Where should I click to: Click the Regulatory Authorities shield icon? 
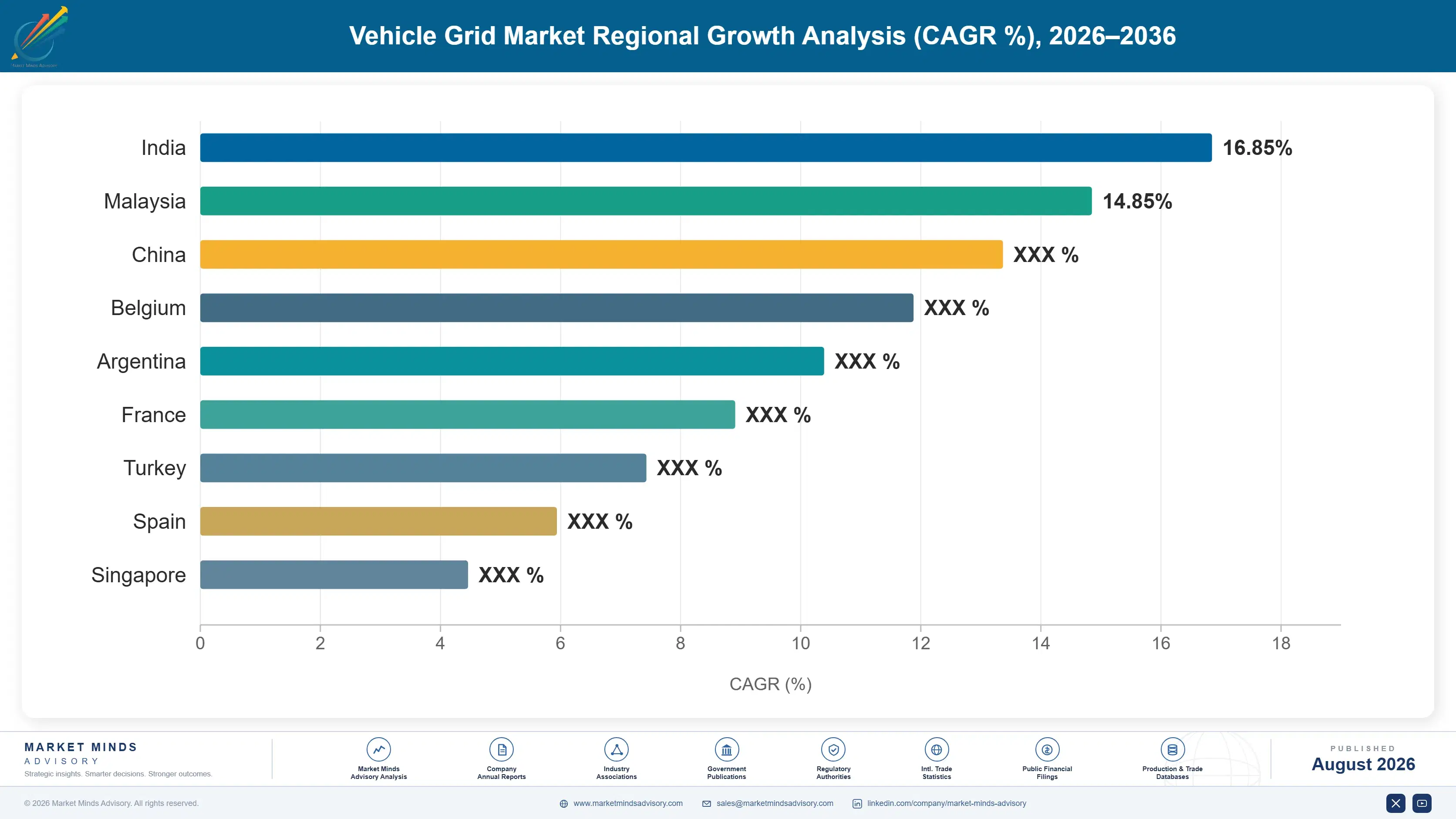[833, 749]
